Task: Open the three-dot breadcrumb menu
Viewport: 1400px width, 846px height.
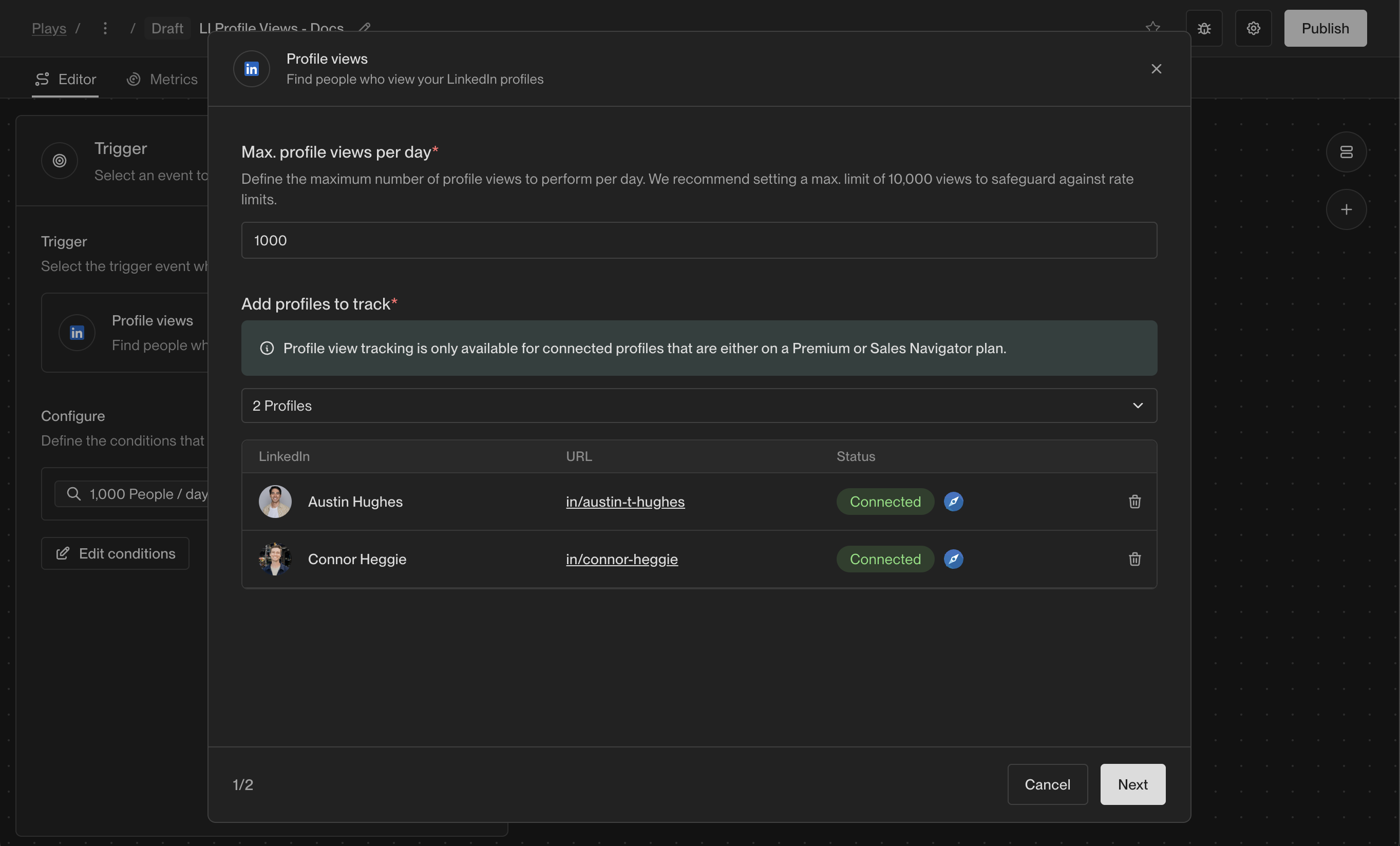Action: pos(105,28)
